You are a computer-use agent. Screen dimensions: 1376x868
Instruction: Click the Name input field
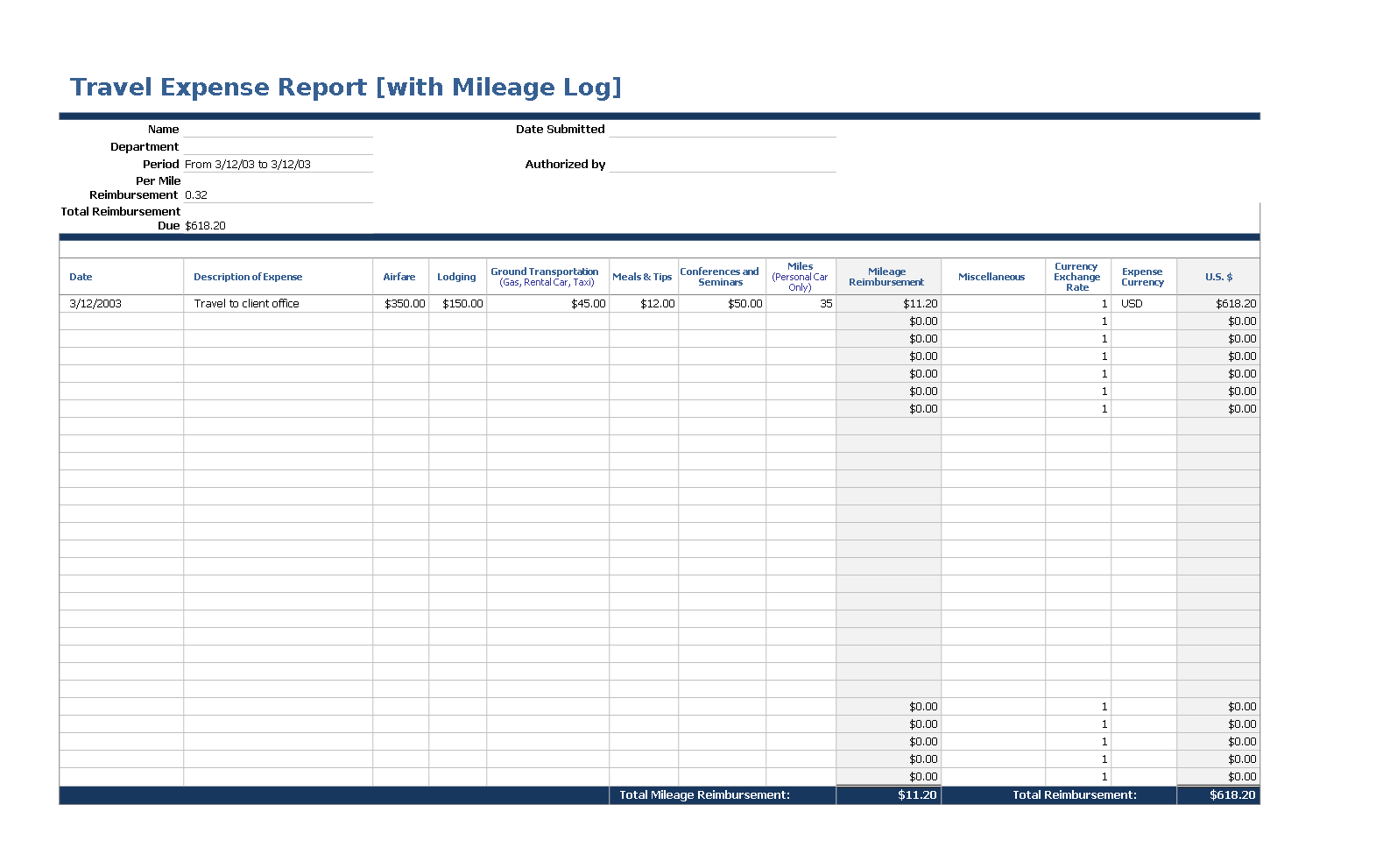pyautogui.click(x=278, y=129)
